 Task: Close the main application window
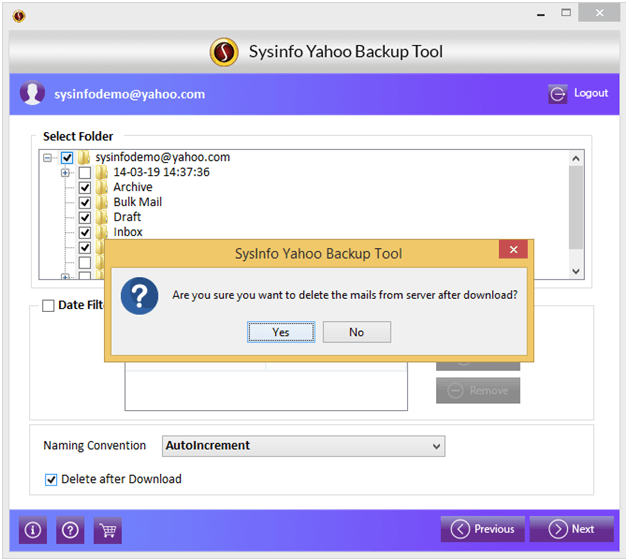coord(600,13)
